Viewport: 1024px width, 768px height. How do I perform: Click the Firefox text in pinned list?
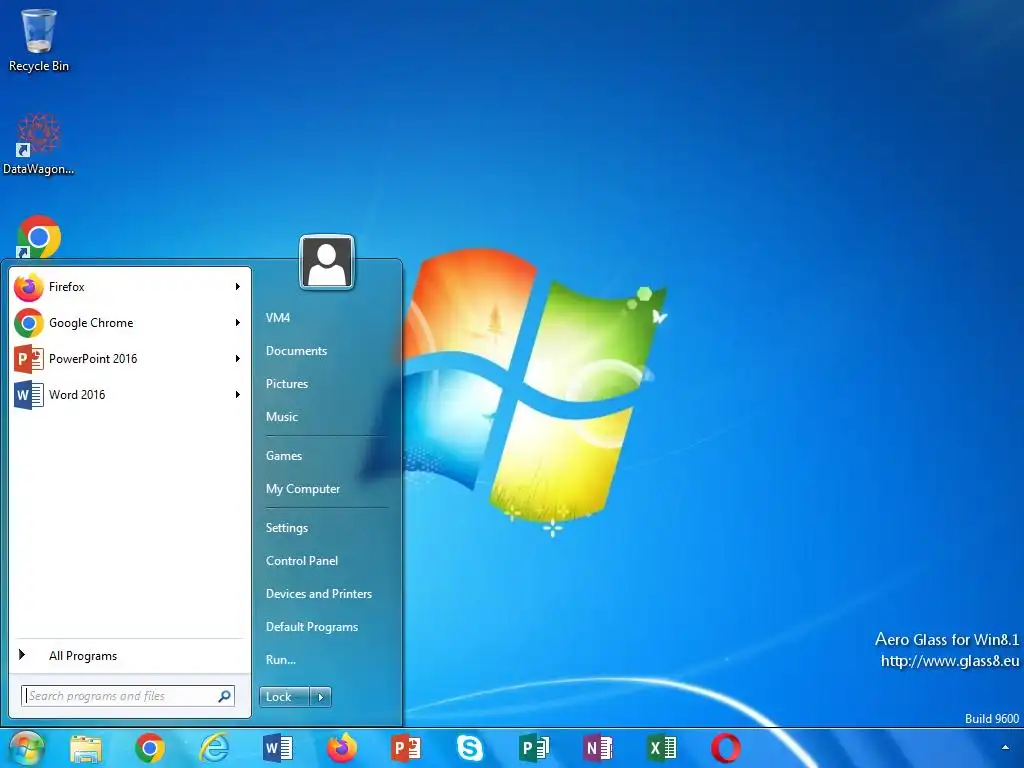pos(67,287)
